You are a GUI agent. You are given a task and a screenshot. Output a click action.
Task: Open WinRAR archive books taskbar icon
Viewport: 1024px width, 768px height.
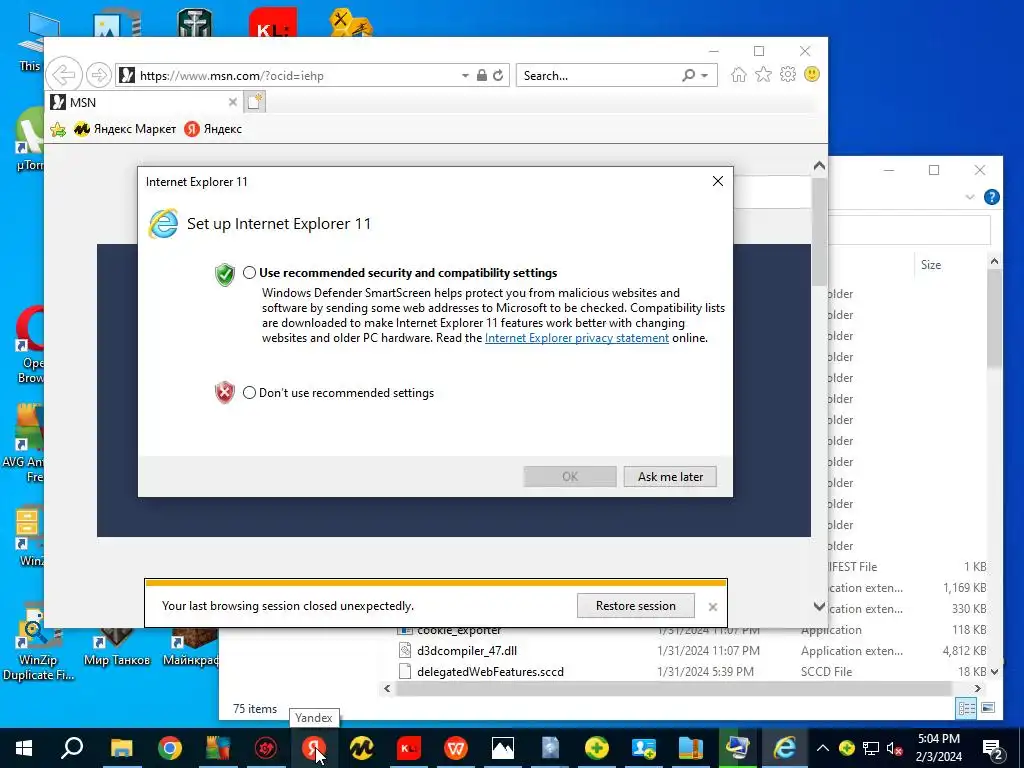point(690,748)
